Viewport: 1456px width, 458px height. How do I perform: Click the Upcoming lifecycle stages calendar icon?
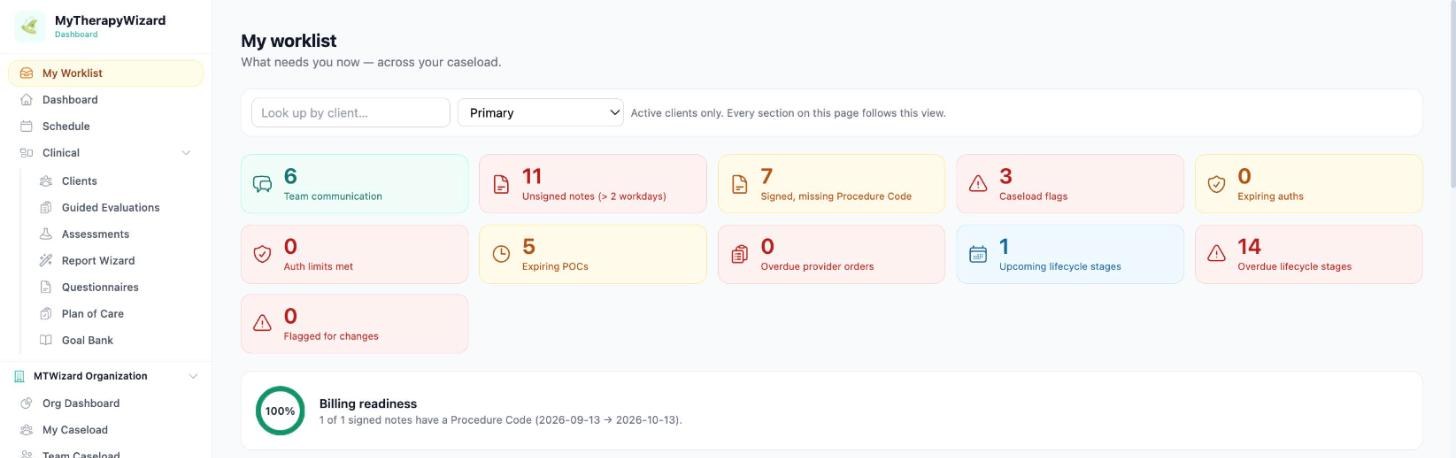click(978, 254)
